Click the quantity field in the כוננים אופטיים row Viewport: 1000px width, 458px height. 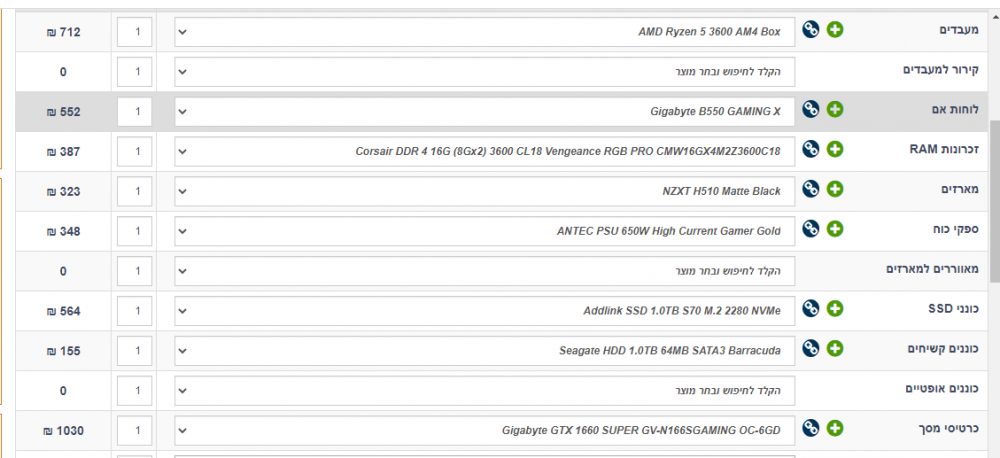(x=135, y=390)
